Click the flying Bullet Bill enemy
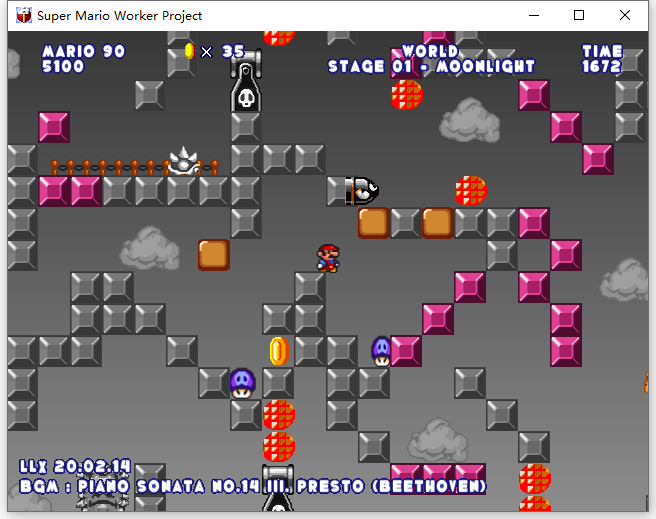Screen dimensions: 656x519 click(362, 191)
